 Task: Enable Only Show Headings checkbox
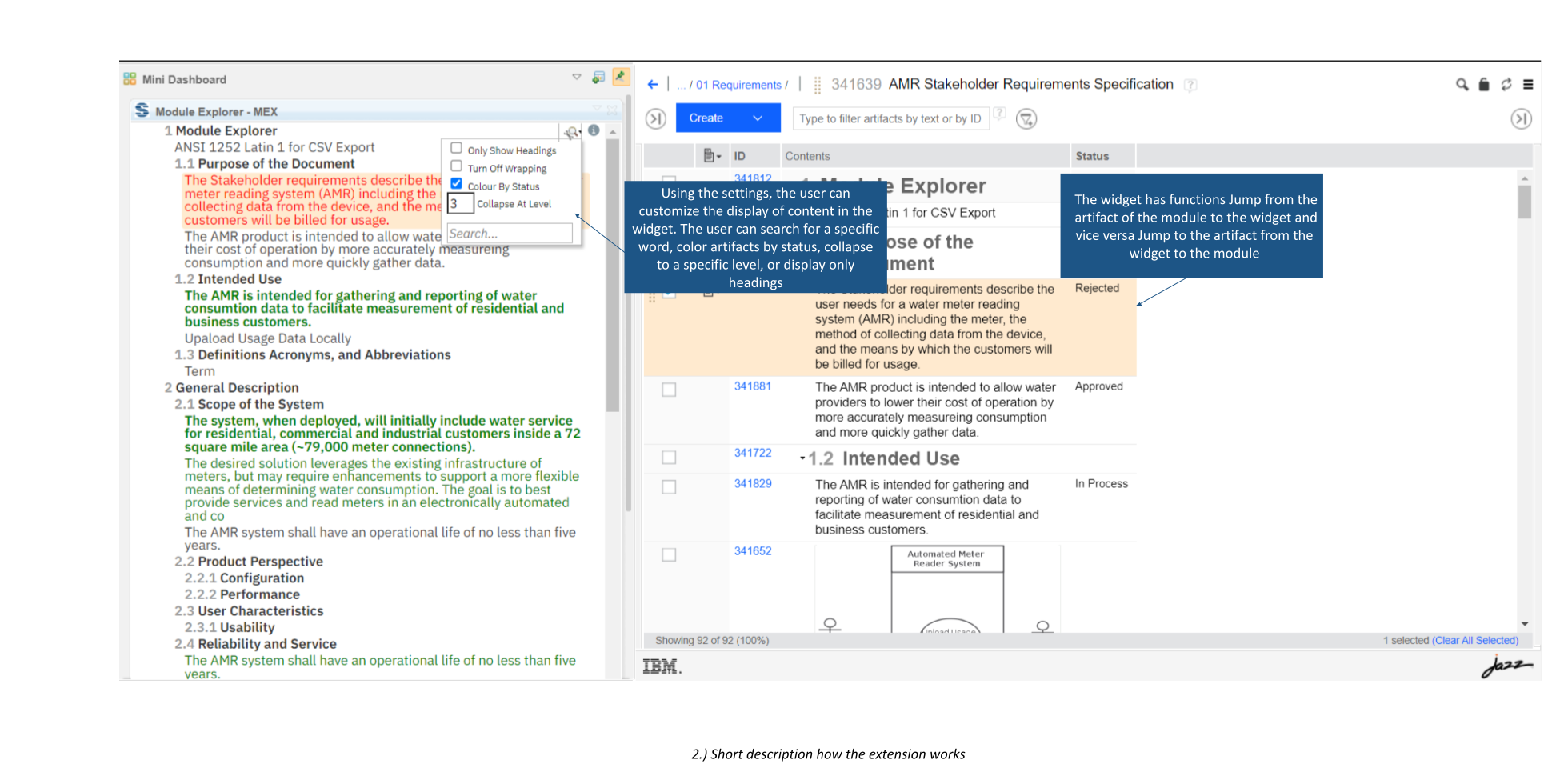pyautogui.click(x=456, y=148)
